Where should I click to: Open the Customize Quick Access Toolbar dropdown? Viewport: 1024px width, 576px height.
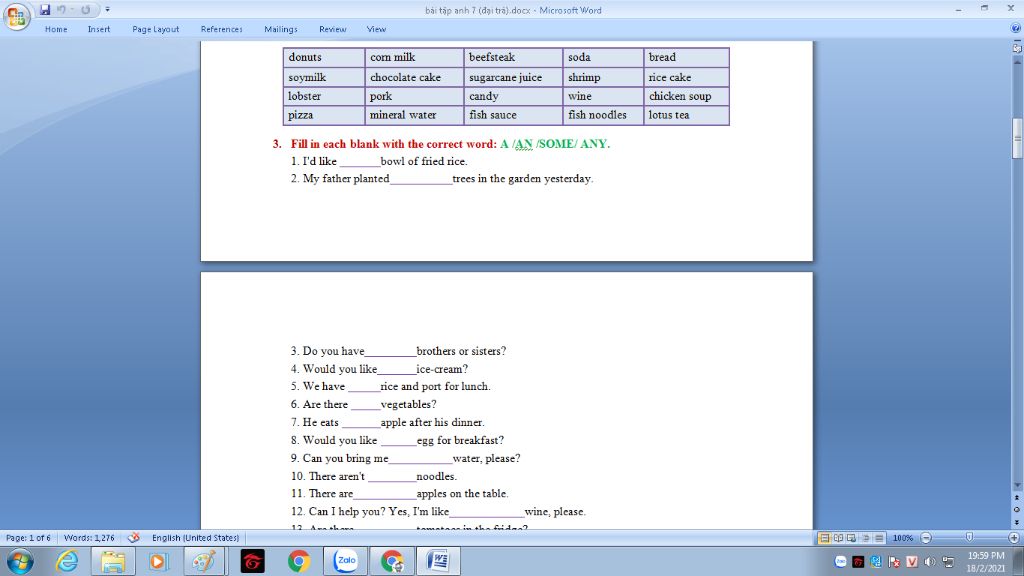(x=107, y=10)
